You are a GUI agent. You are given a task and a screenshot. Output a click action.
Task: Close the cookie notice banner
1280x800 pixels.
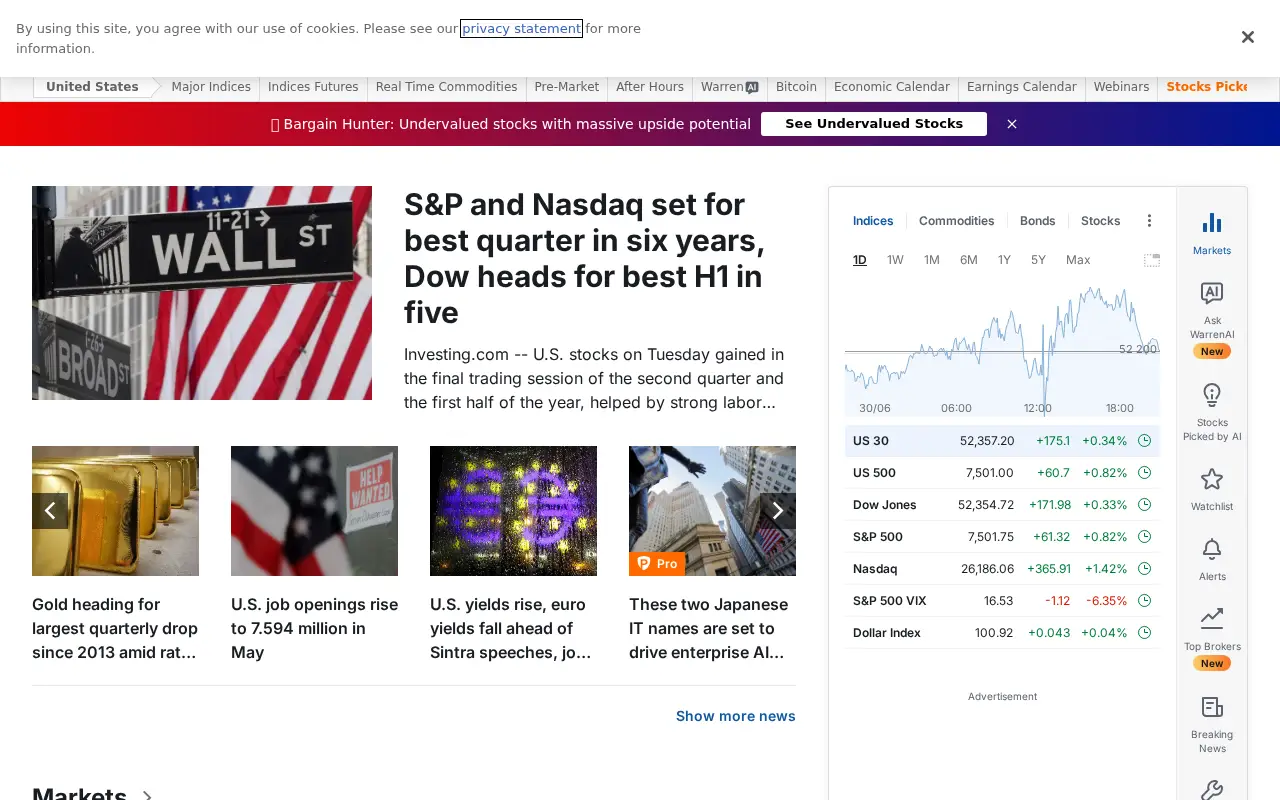1247,37
